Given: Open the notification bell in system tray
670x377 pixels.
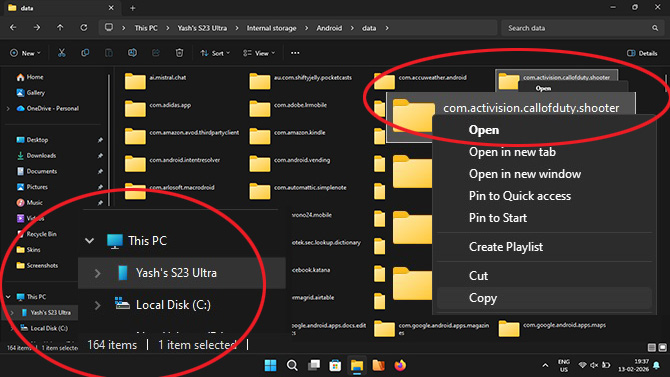Looking at the screenshot, I should [x=657, y=365].
